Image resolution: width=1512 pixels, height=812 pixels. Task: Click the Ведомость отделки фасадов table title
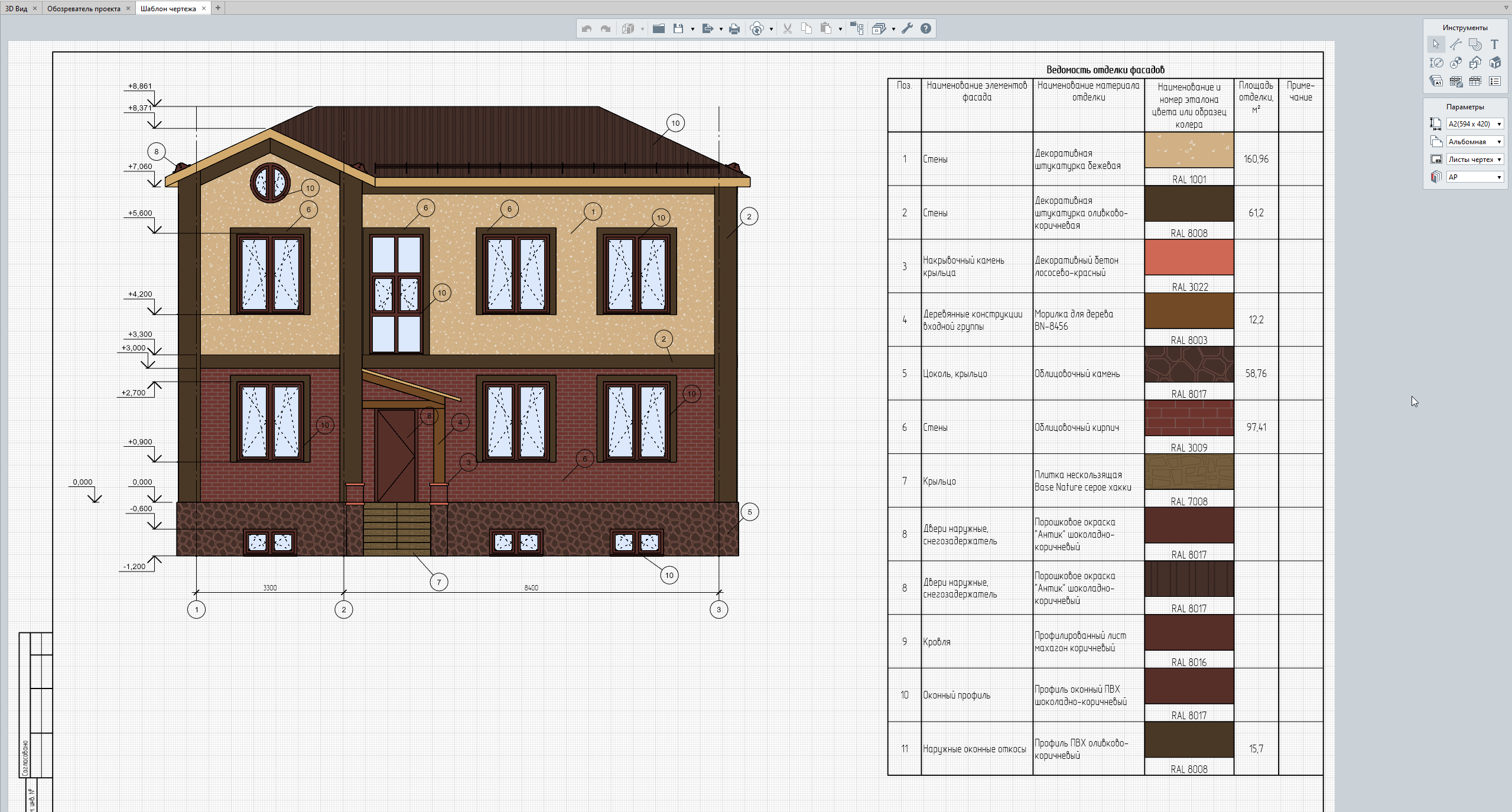pos(1105,70)
